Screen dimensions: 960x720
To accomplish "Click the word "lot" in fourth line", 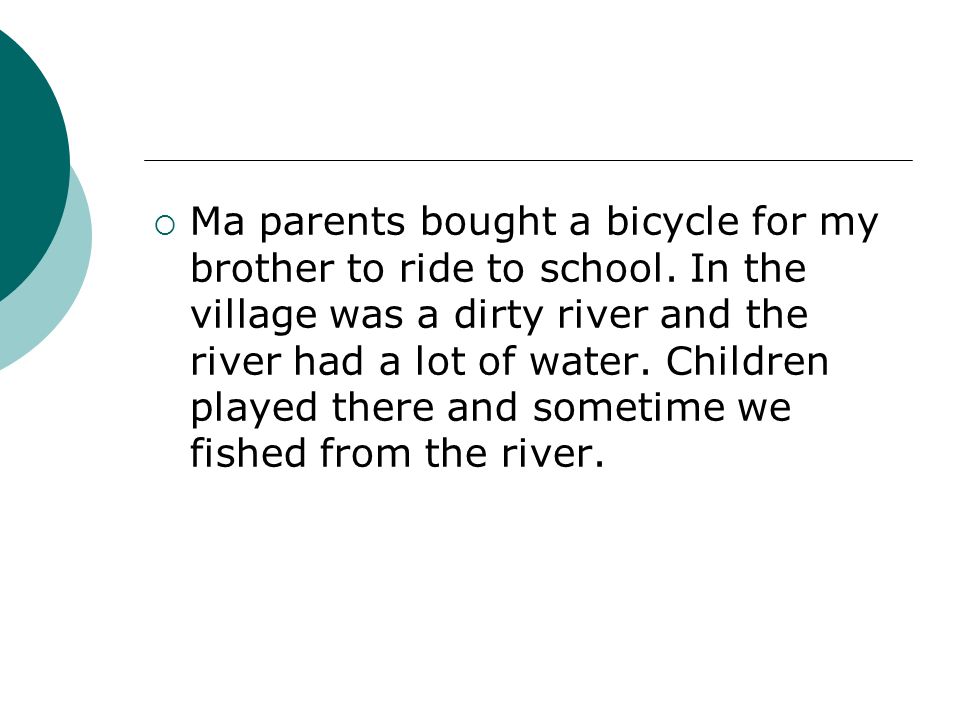I will click(440, 360).
